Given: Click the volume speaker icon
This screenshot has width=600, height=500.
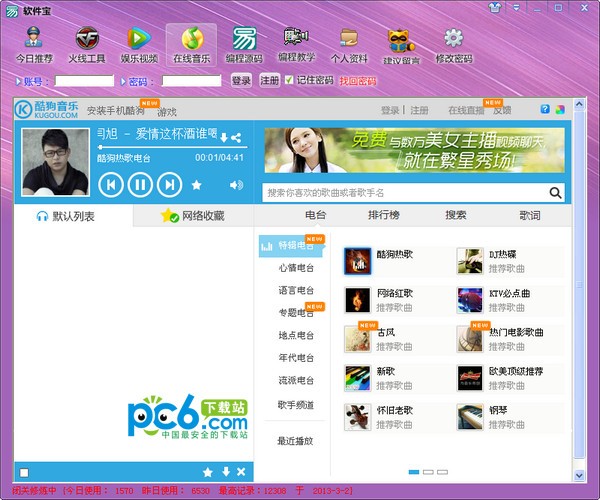Looking at the screenshot, I should click(x=236, y=185).
